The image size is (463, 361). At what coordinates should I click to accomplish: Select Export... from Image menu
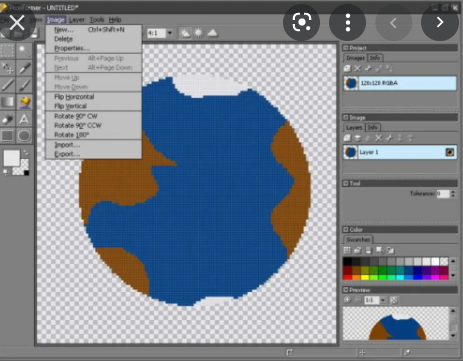[93, 154]
